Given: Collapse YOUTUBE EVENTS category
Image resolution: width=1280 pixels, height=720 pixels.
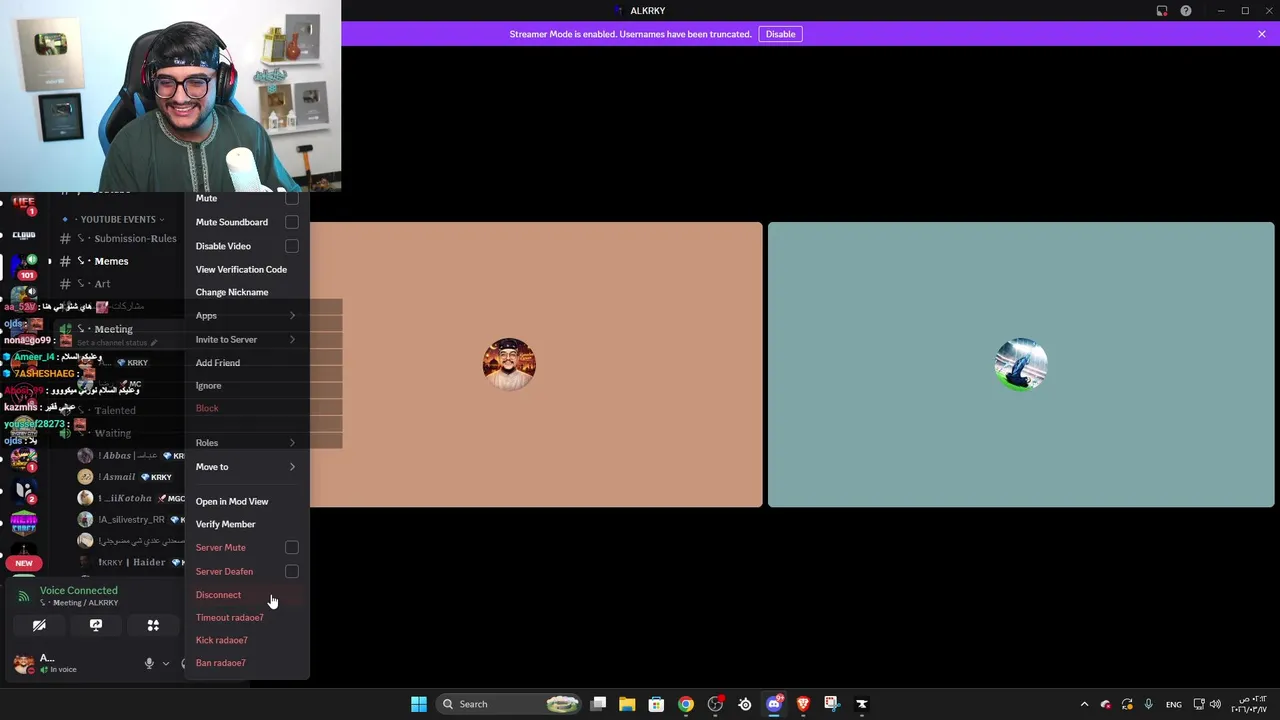Looking at the screenshot, I should (117, 219).
